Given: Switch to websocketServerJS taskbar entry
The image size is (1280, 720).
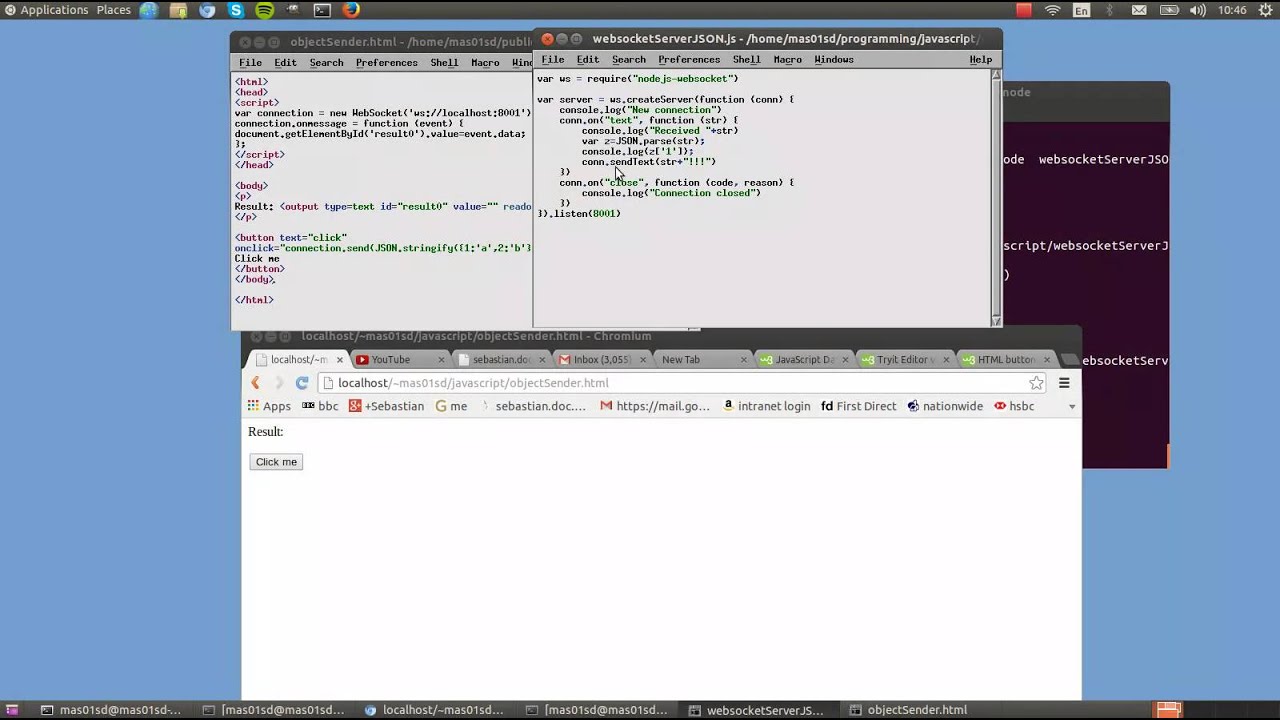Looking at the screenshot, I should point(757,710).
